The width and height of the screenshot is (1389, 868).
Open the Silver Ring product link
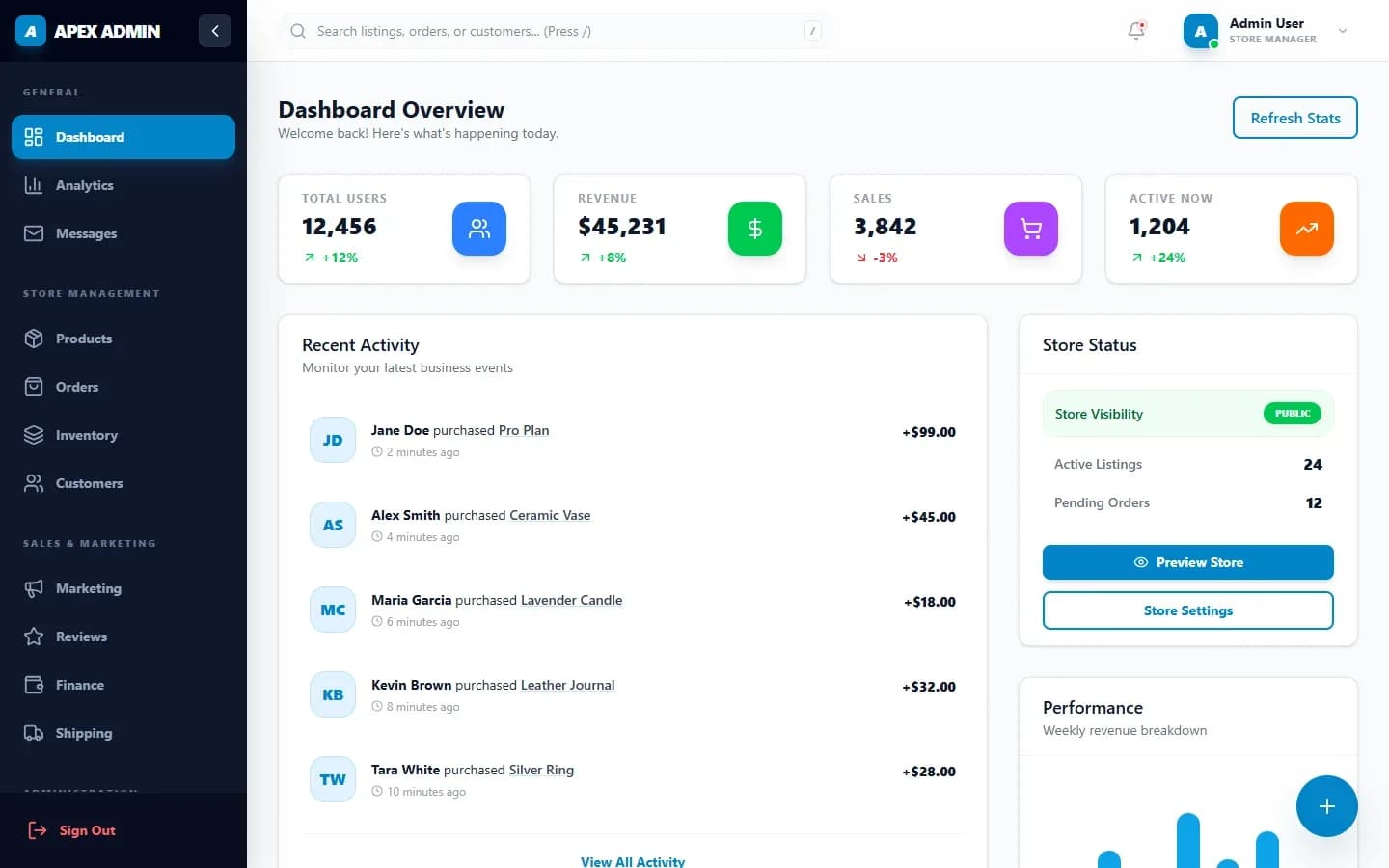(x=541, y=770)
